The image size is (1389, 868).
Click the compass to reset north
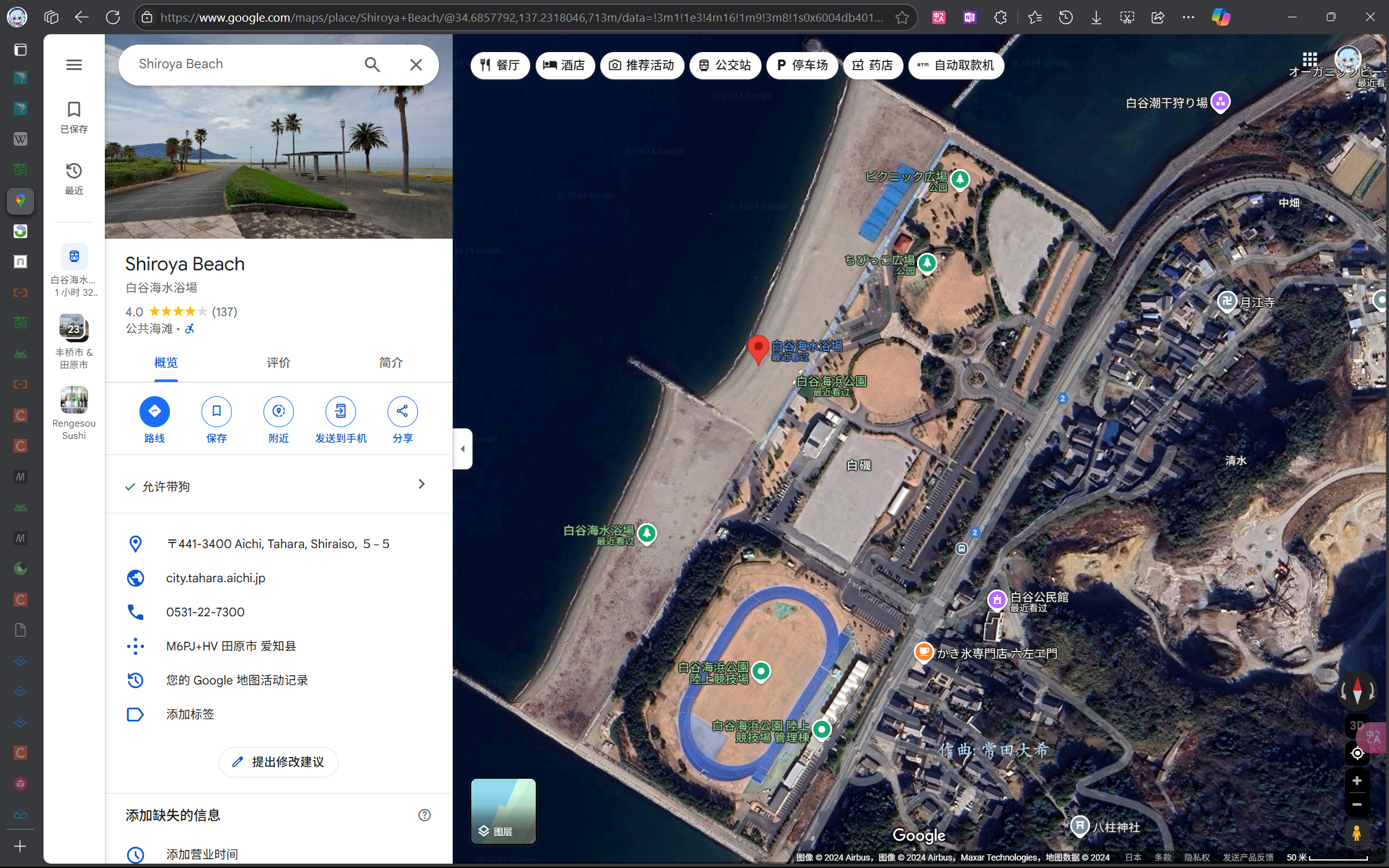point(1357,689)
